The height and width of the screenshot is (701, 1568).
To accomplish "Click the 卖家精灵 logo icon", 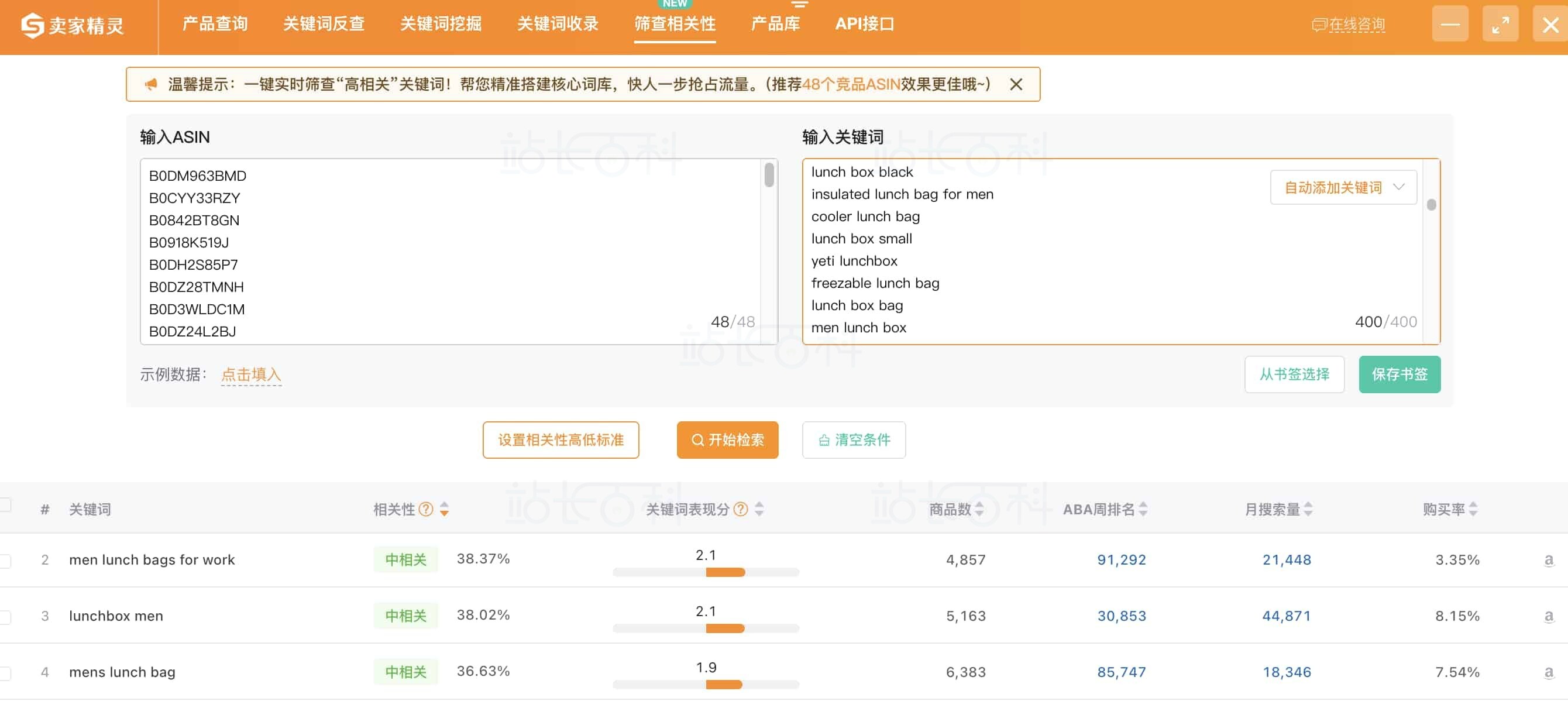I will 32,25.
